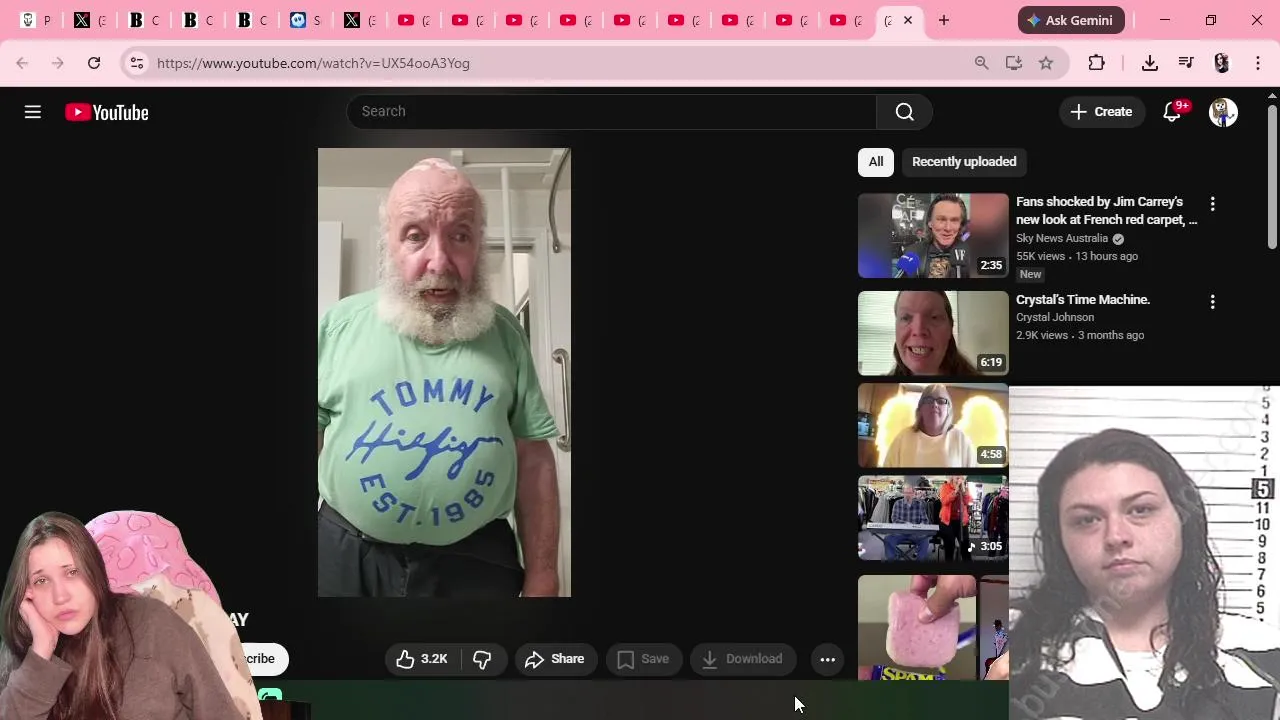This screenshot has width=1280, height=720.
Task: Open the zoom magnifier in address bar
Action: click(x=982, y=63)
